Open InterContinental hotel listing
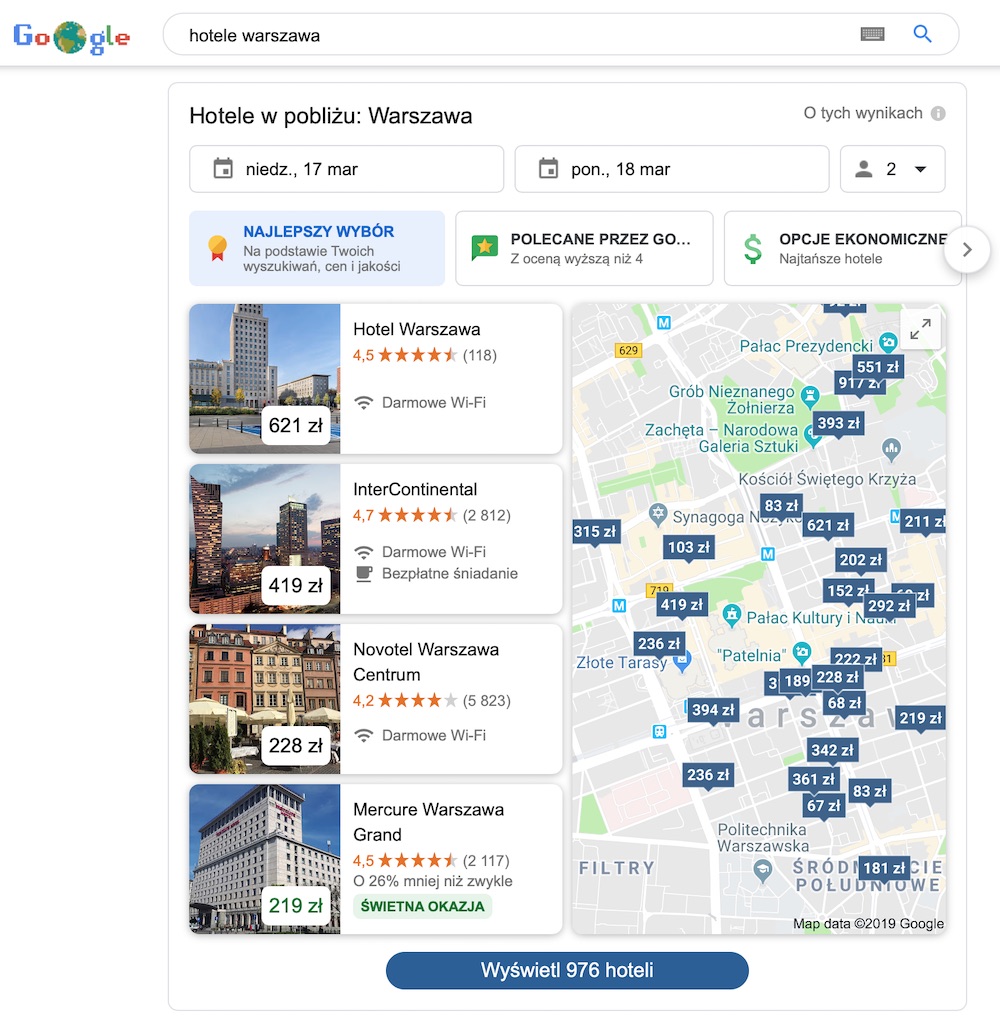 pyautogui.click(x=376, y=539)
